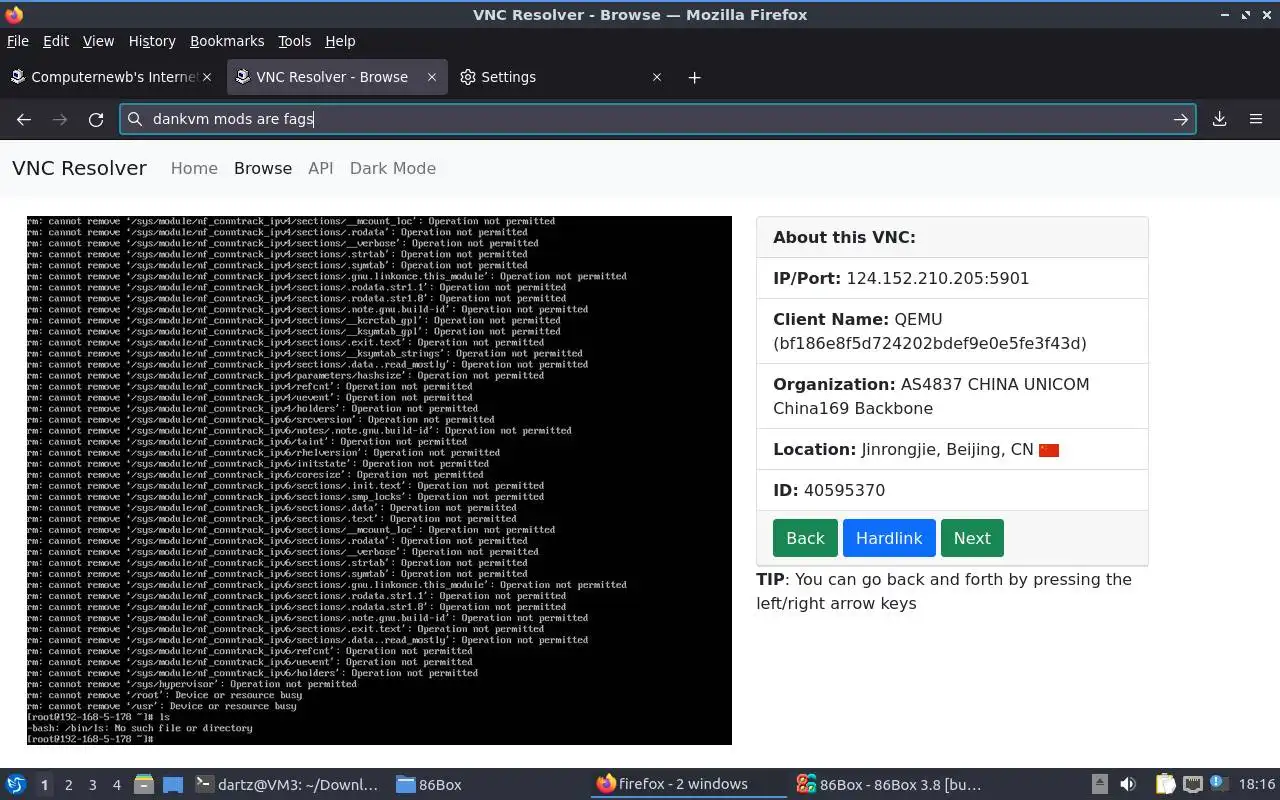The width and height of the screenshot is (1280, 800).
Task: Close the Computernewb's Internet tab
Action: [207, 77]
